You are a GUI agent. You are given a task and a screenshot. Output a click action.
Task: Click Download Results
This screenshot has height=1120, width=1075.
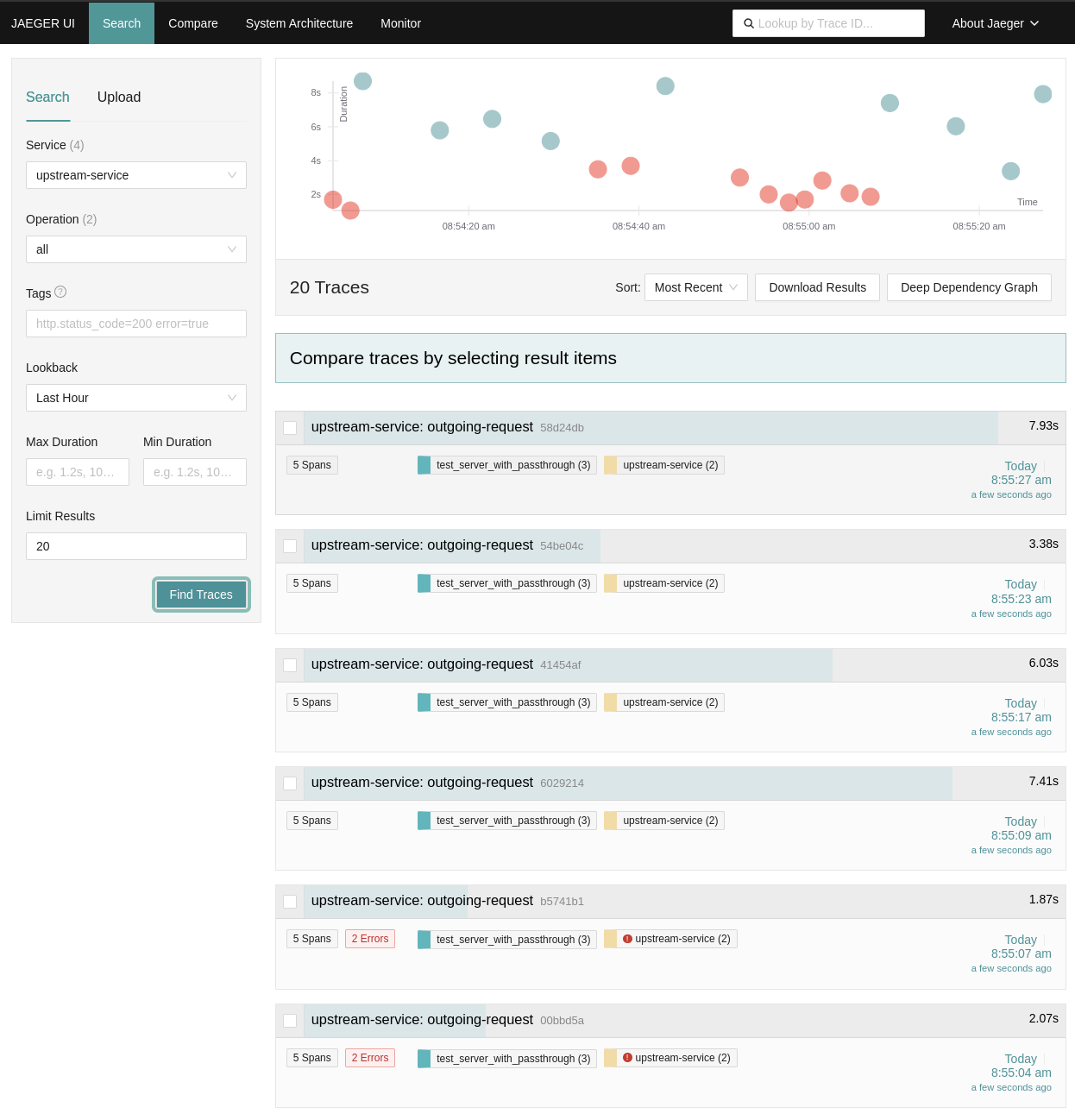pyautogui.click(x=818, y=287)
